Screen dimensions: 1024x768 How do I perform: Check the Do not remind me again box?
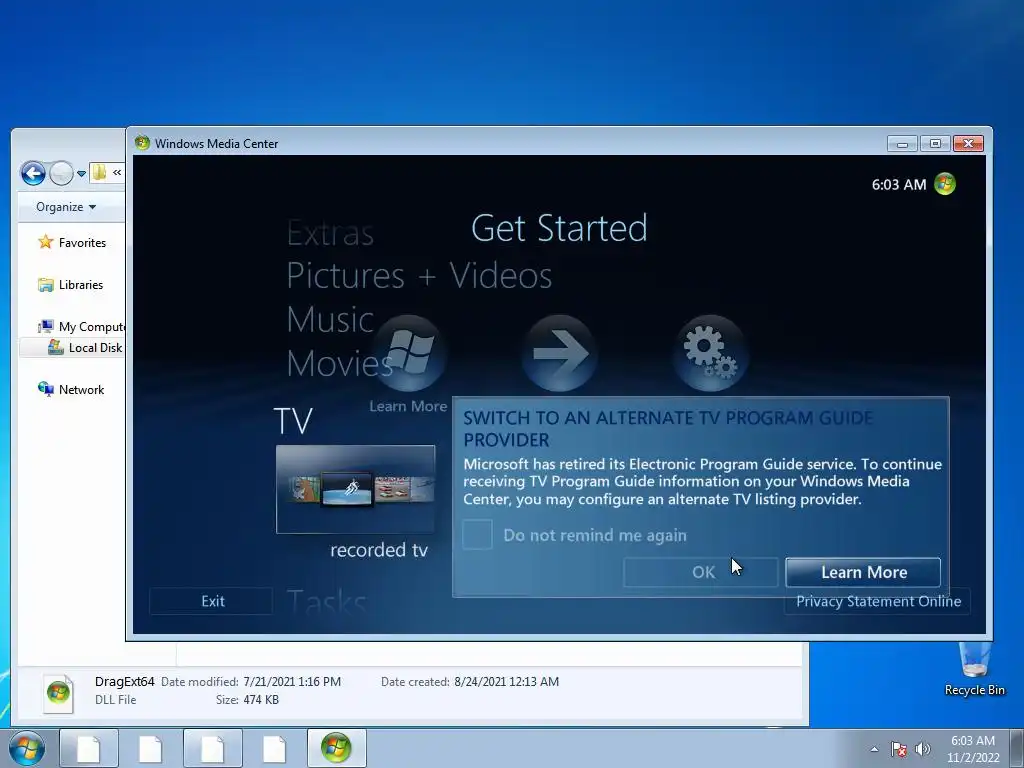click(x=477, y=535)
